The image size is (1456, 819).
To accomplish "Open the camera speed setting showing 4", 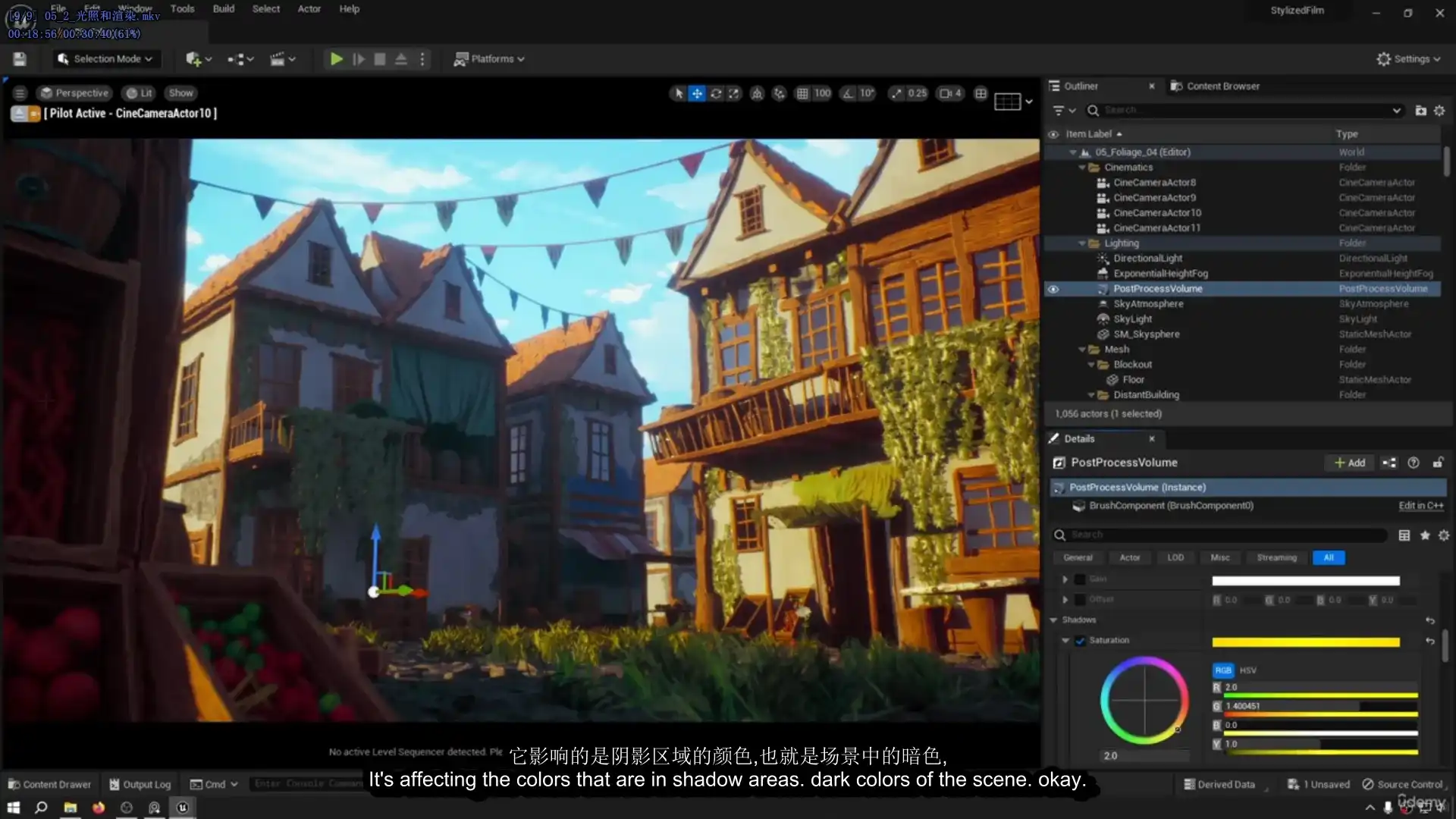I will click(x=949, y=93).
